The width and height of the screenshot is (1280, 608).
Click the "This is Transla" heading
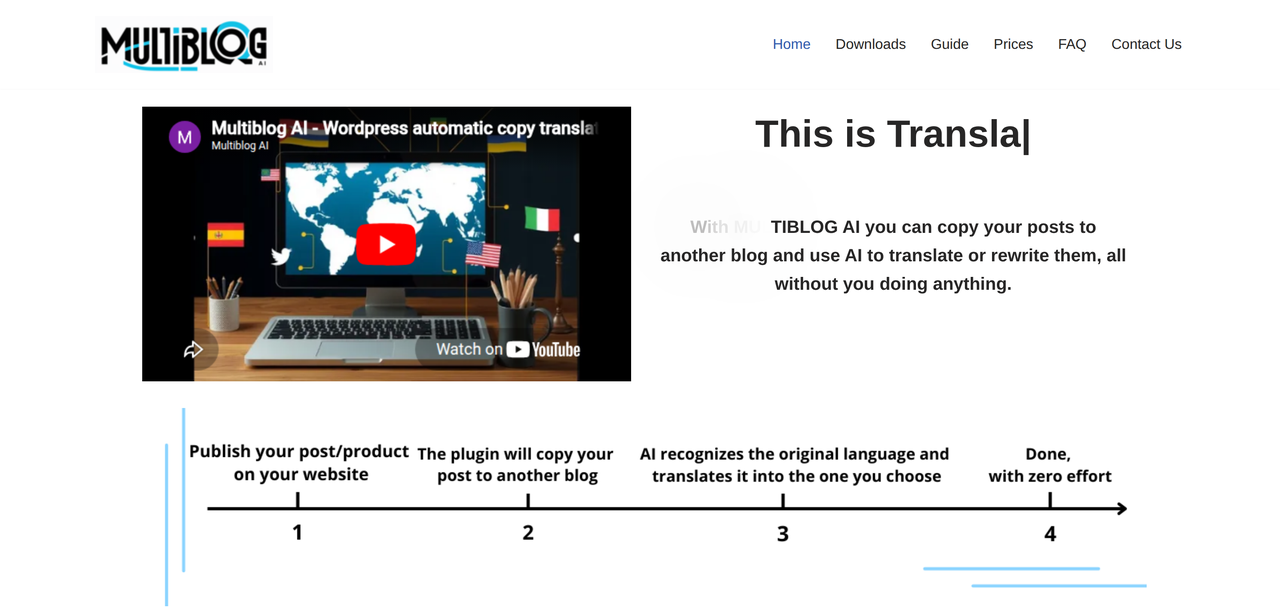pyautogui.click(x=892, y=134)
